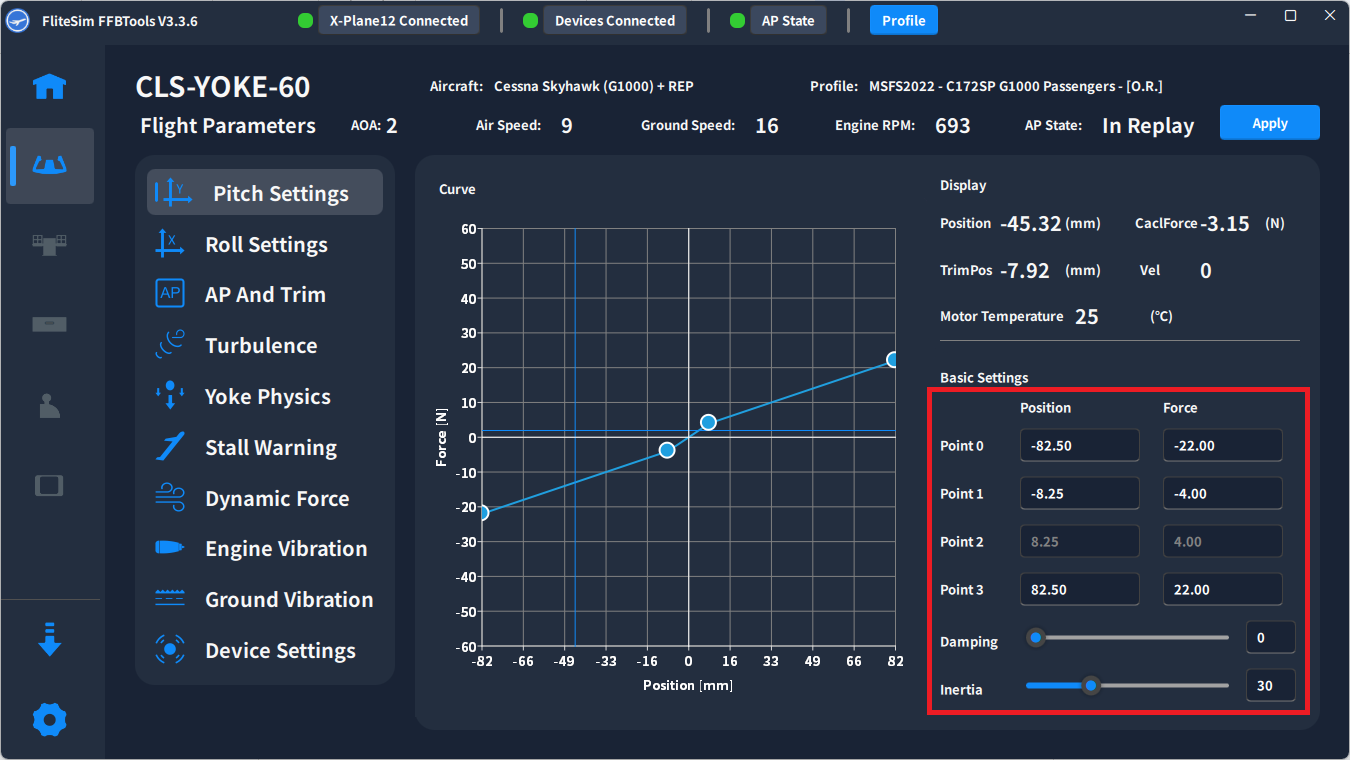Click the Inertia value box
Screen dimensions: 1350x760
coord(1271,685)
